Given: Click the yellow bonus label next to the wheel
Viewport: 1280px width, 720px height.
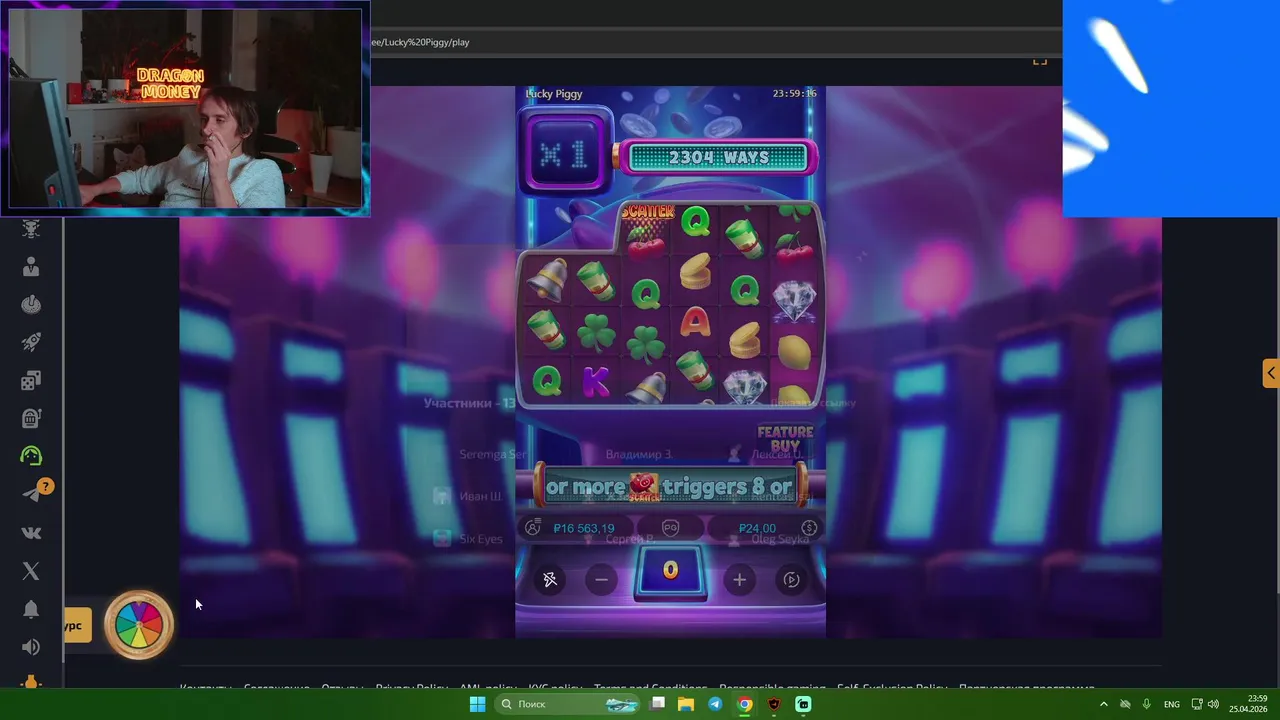Looking at the screenshot, I should pos(77,626).
